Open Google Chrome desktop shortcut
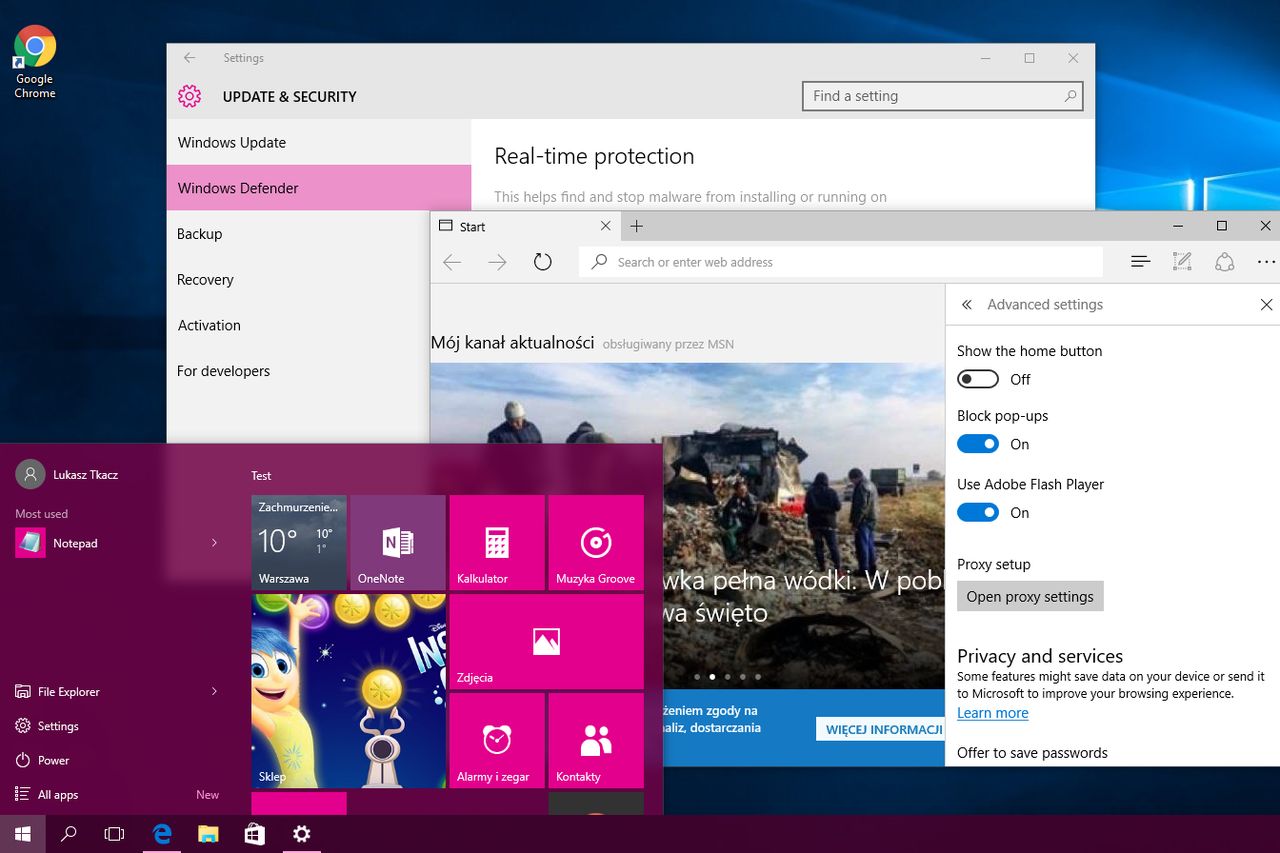Viewport: 1280px width, 853px height. (35, 62)
